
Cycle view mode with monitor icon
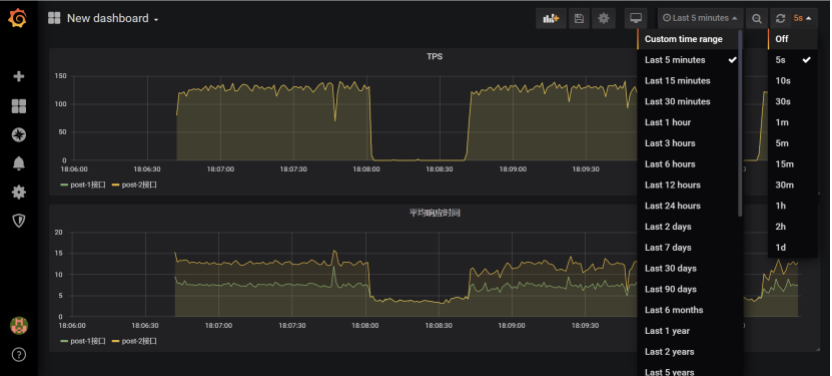[636, 19]
